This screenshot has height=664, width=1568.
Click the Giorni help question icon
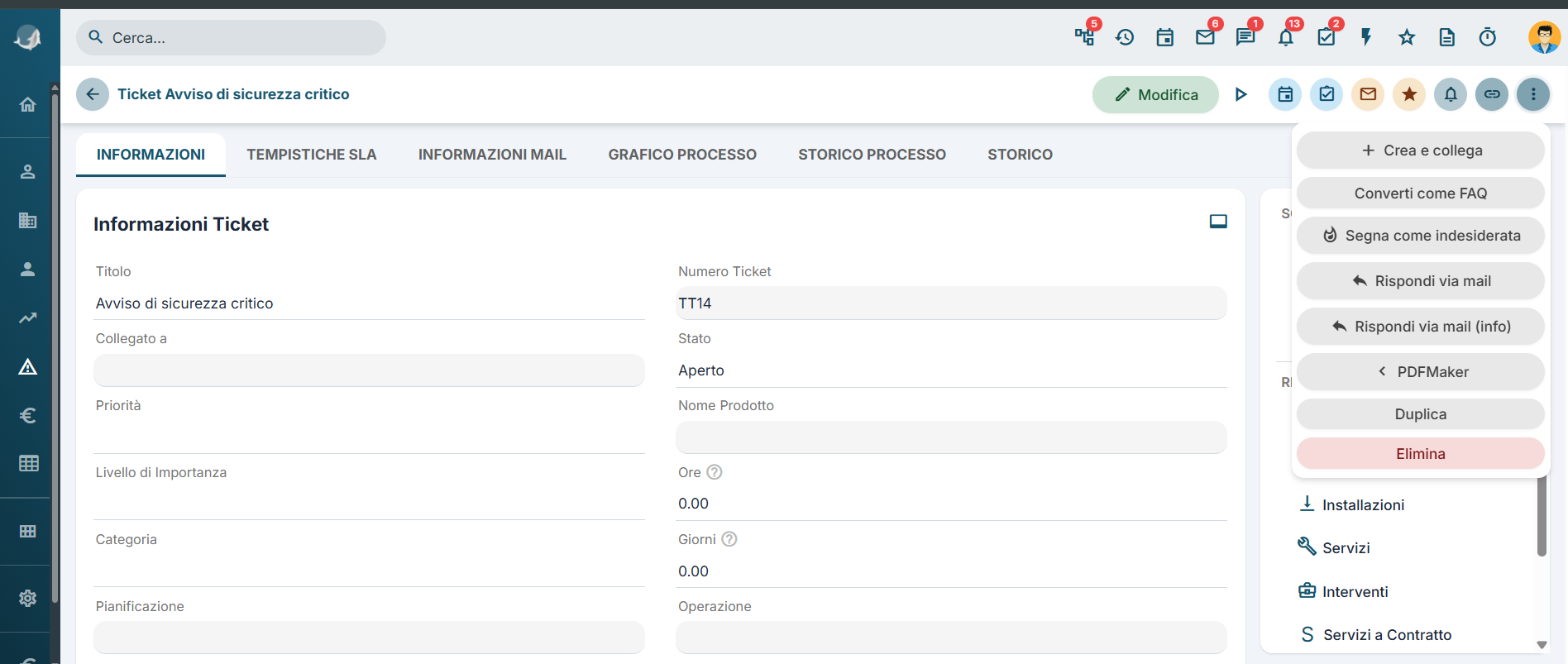[729, 539]
